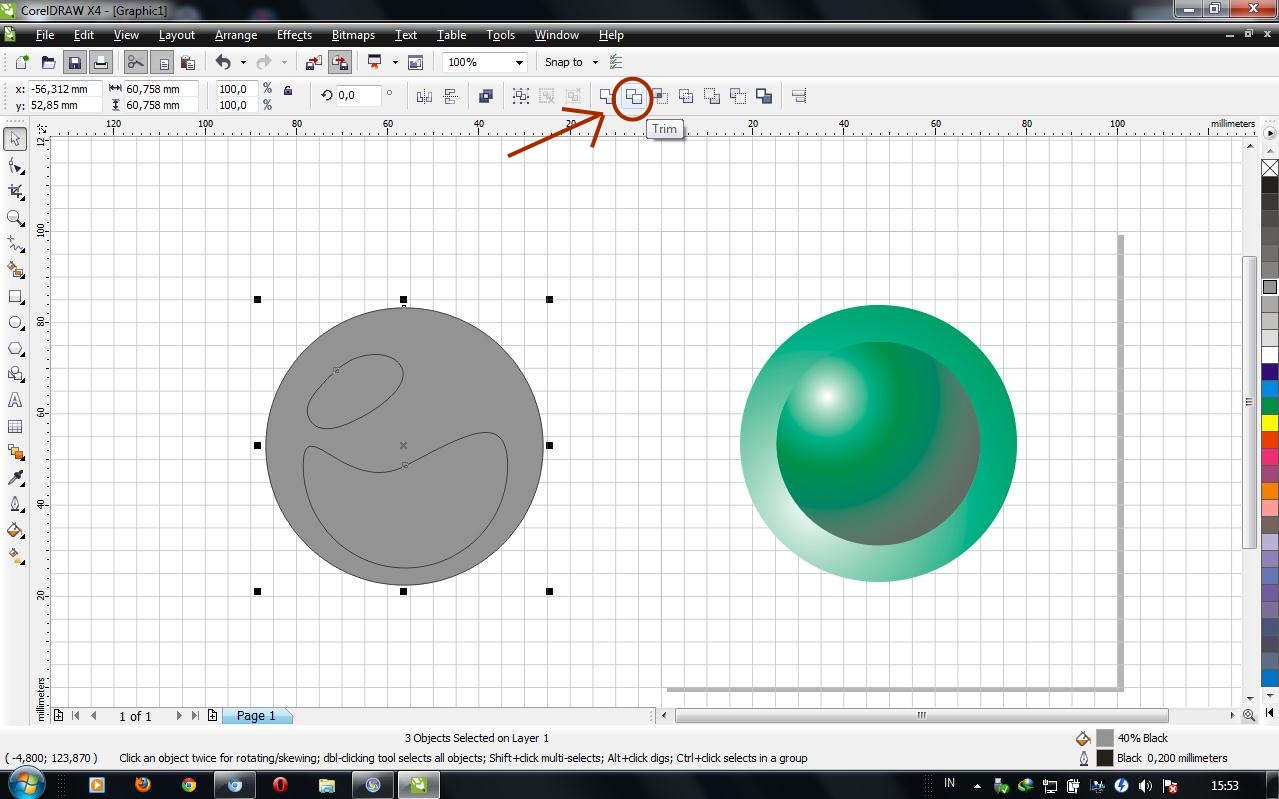Click the Page 1 tab
Image resolution: width=1279 pixels, height=799 pixels.
pyautogui.click(x=256, y=715)
